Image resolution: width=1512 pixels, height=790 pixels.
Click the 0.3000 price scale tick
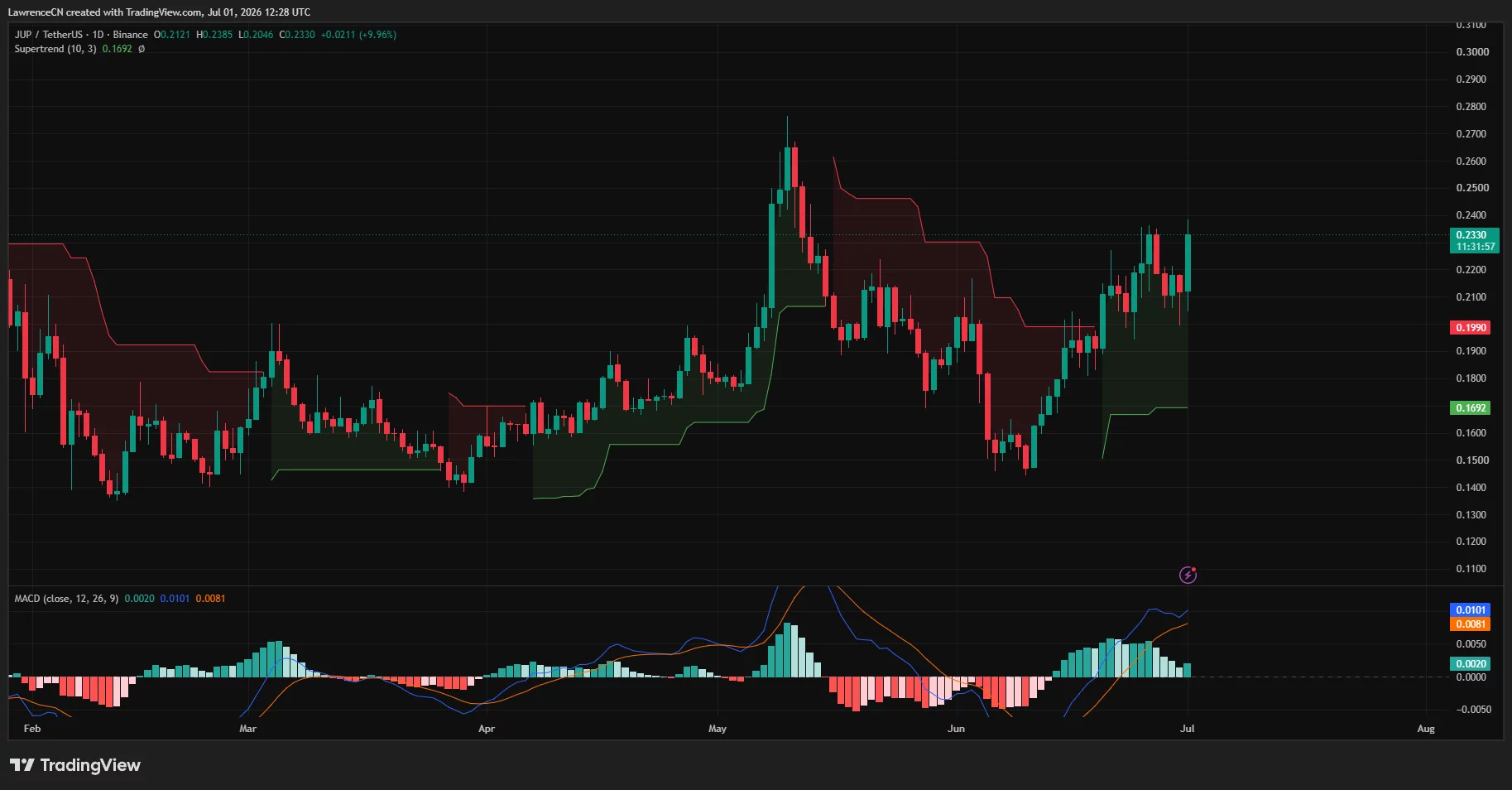(1472, 52)
